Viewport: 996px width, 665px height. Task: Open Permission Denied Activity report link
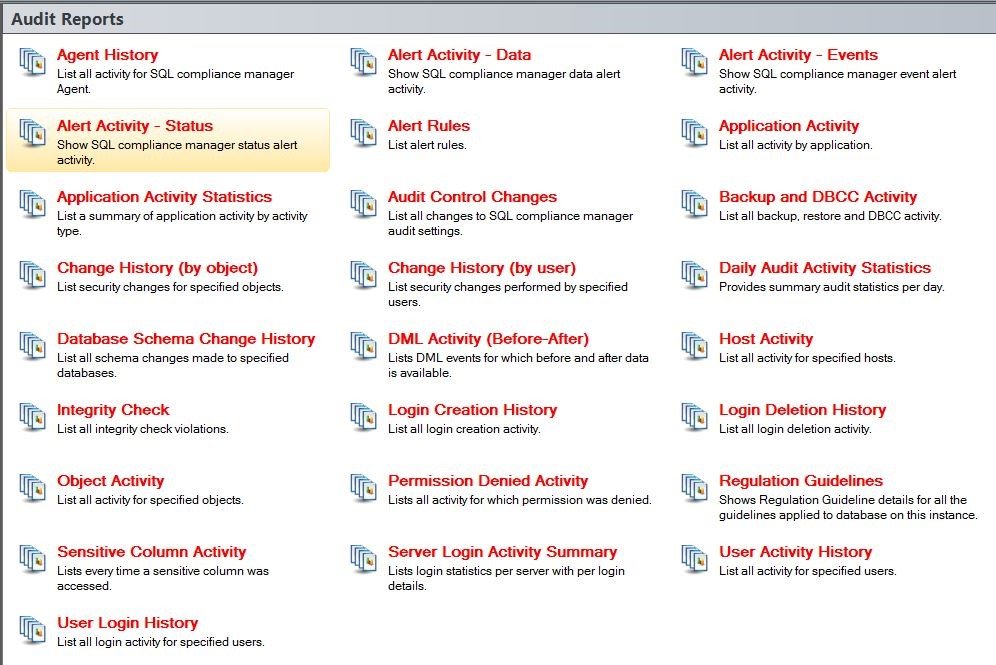(x=488, y=482)
